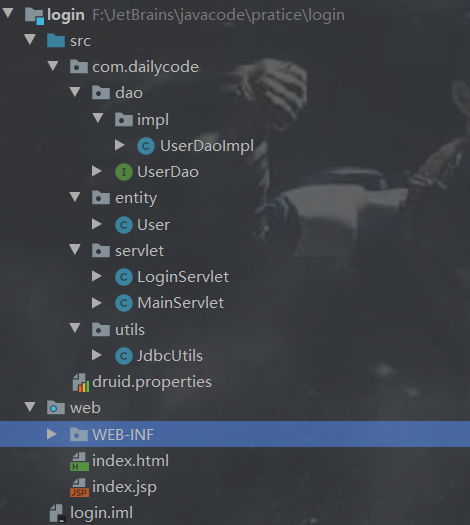Click the JdbcUtils class icon

click(x=124, y=356)
